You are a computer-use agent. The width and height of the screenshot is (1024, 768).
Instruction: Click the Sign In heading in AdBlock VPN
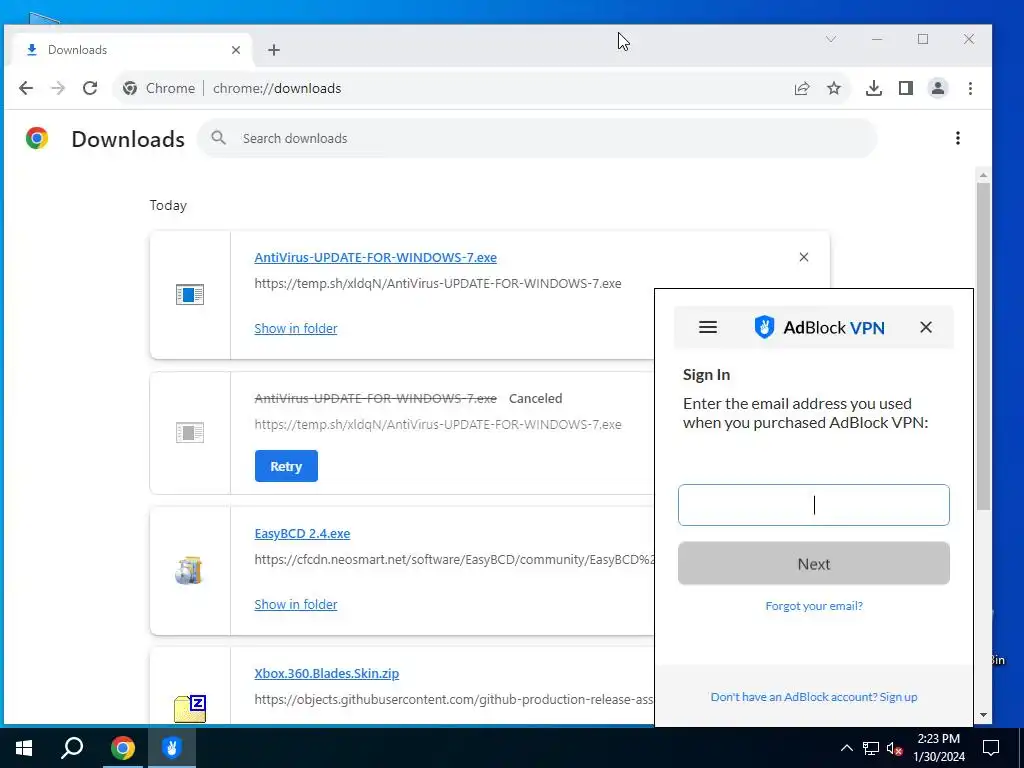point(707,374)
